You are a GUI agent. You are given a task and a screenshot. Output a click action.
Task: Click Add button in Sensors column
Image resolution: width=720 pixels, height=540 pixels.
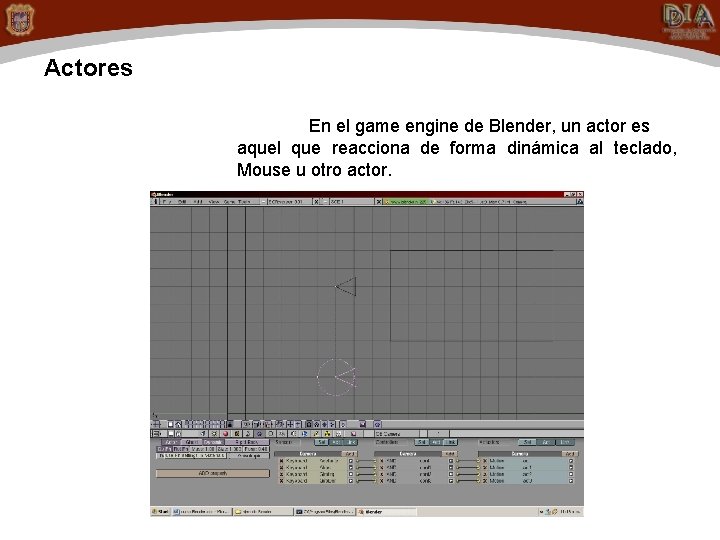349,454
